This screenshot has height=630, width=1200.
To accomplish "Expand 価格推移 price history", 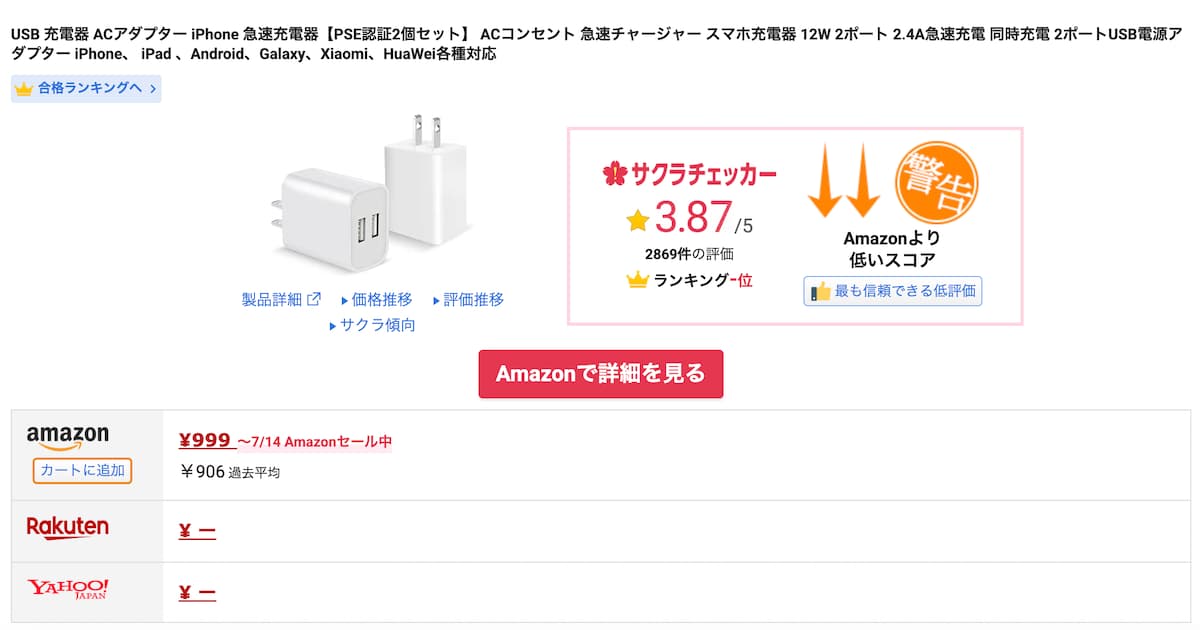I will tap(376, 299).
